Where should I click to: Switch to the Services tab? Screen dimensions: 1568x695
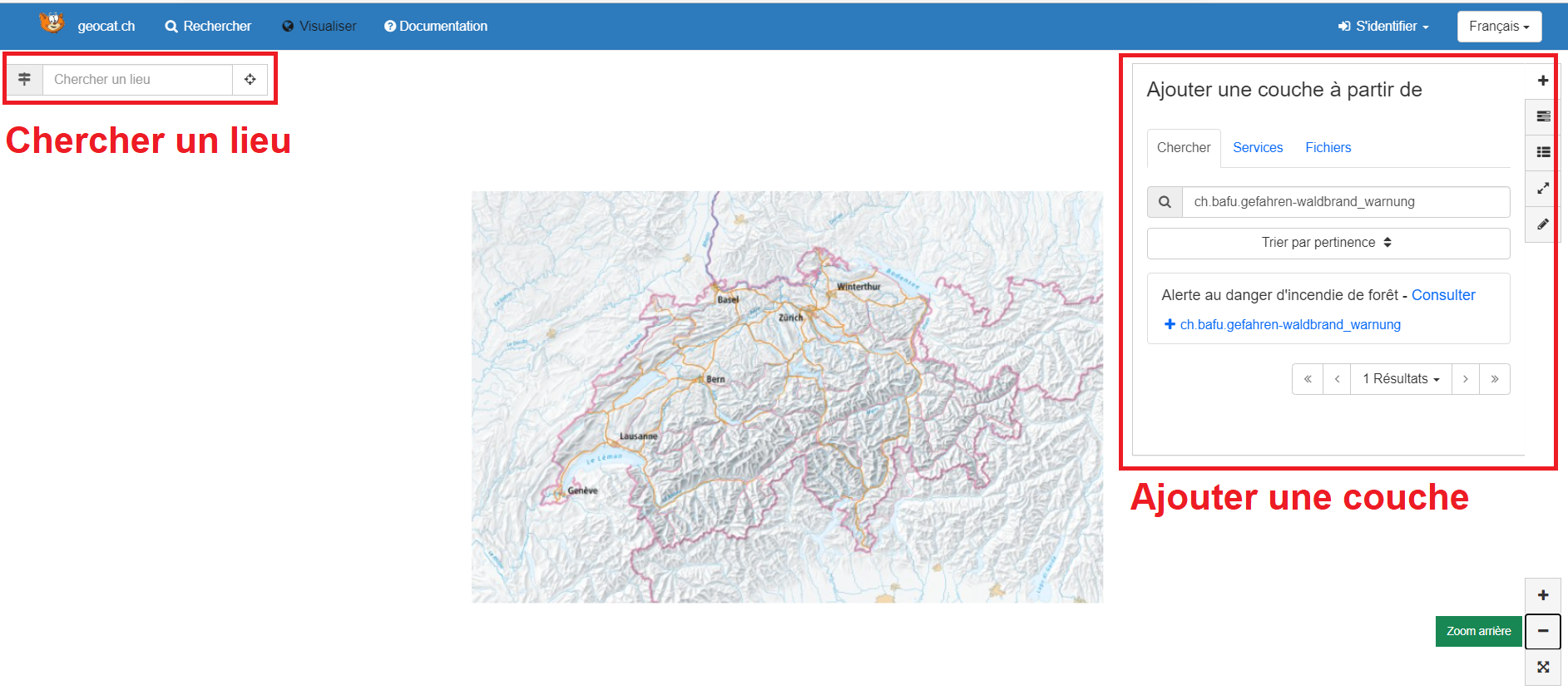pyautogui.click(x=1257, y=148)
